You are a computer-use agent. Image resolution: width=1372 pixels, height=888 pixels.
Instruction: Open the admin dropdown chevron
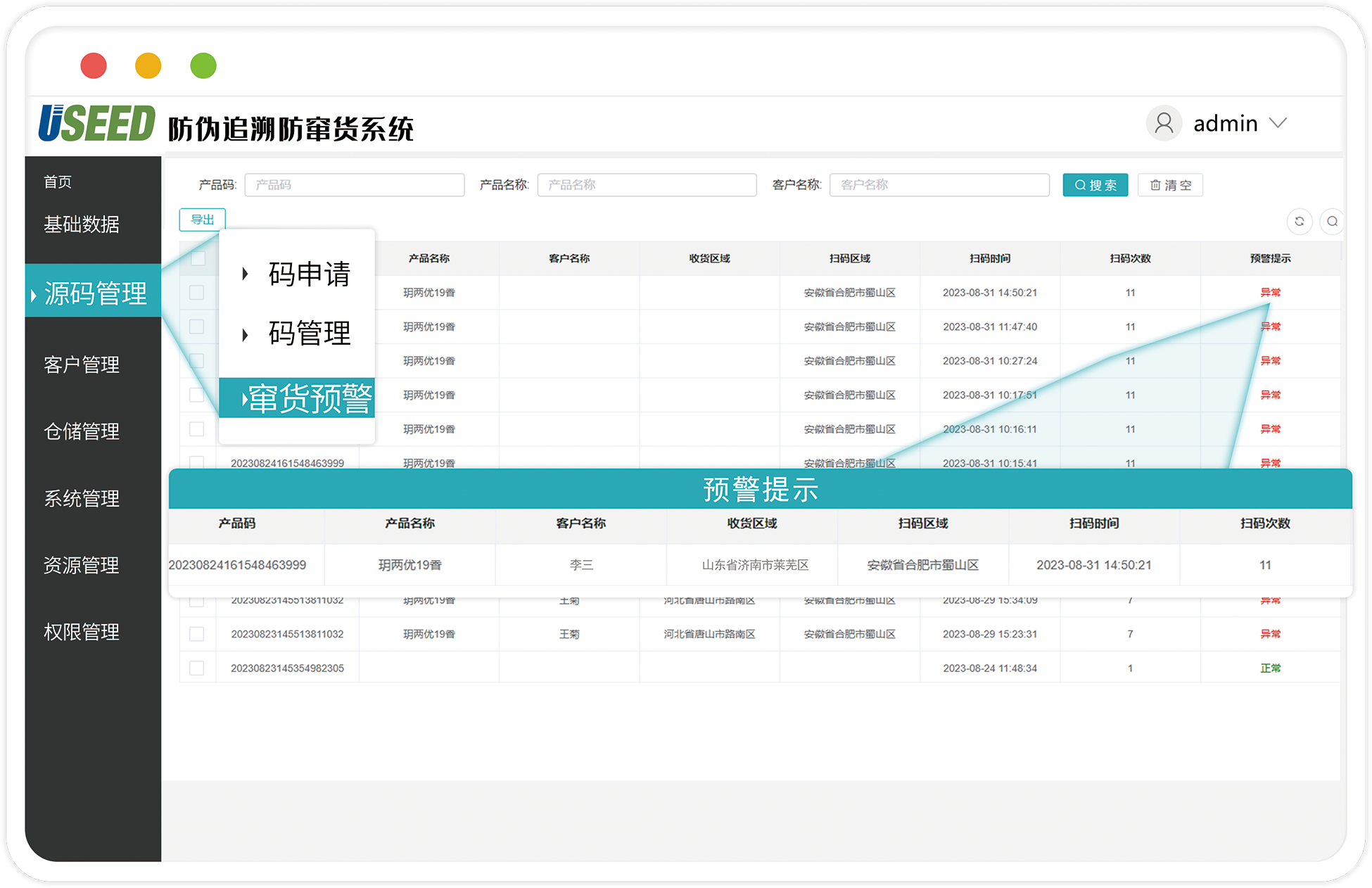(x=1278, y=123)
